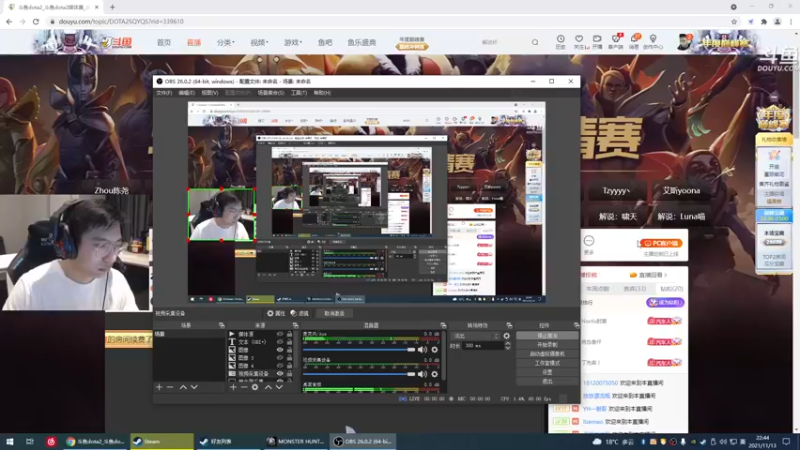800x450 pixels.
Task: Pop out the Audio Mixer dock icon
Action: [x=443, y=325]
